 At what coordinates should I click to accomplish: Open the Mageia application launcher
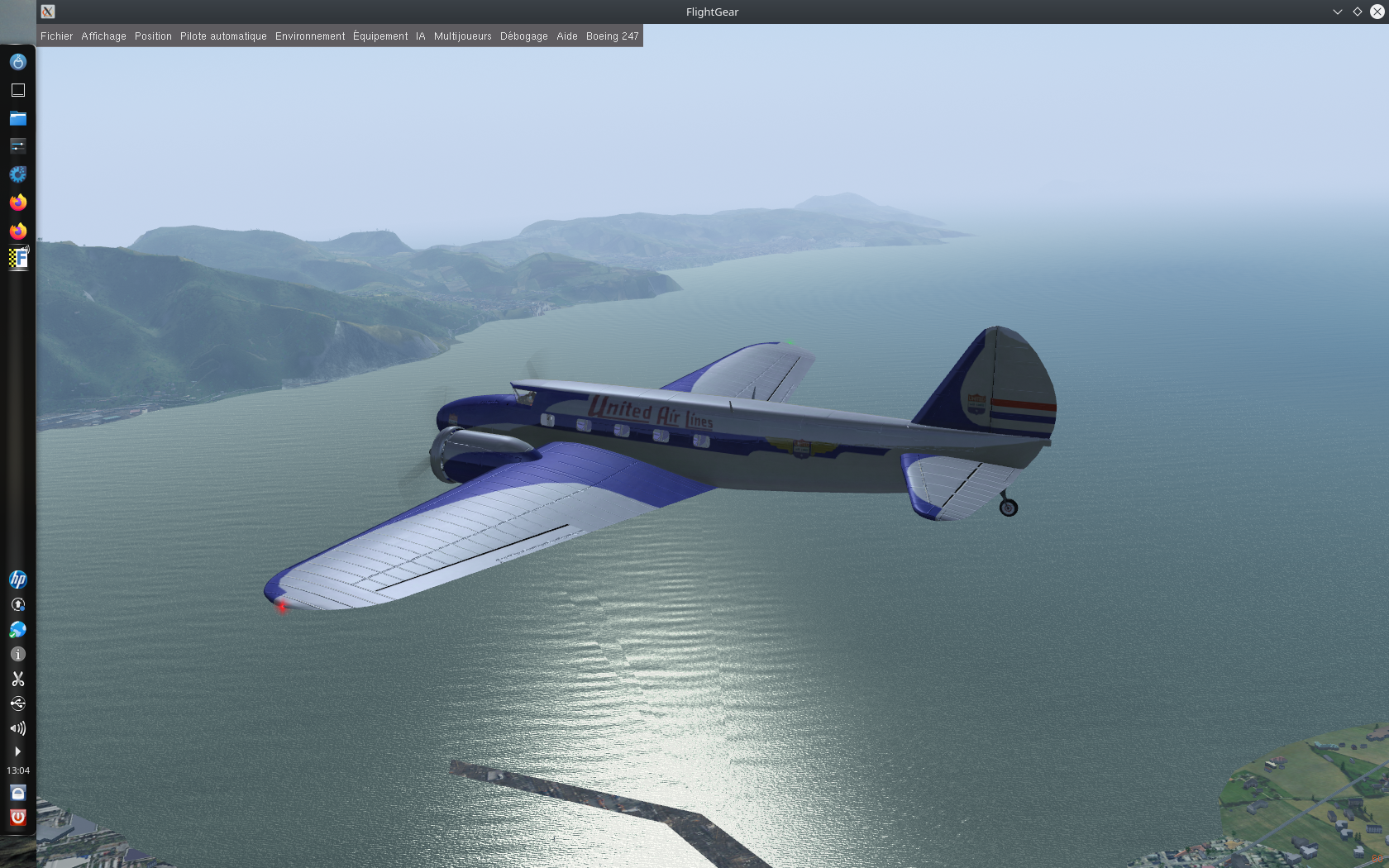(x=17, y=62)
